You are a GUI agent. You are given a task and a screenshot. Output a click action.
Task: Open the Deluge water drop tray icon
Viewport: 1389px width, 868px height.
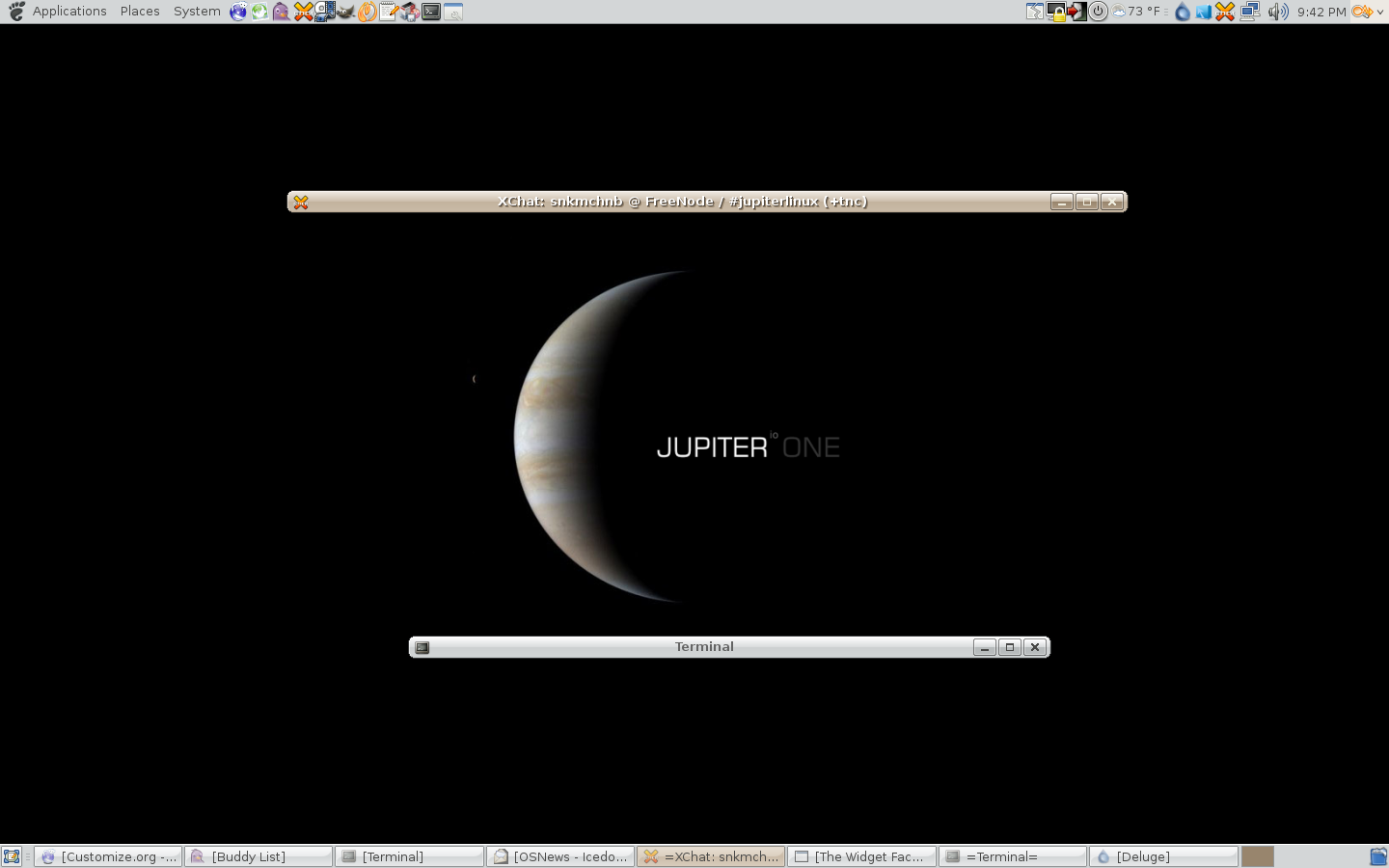coord(1183,12)
